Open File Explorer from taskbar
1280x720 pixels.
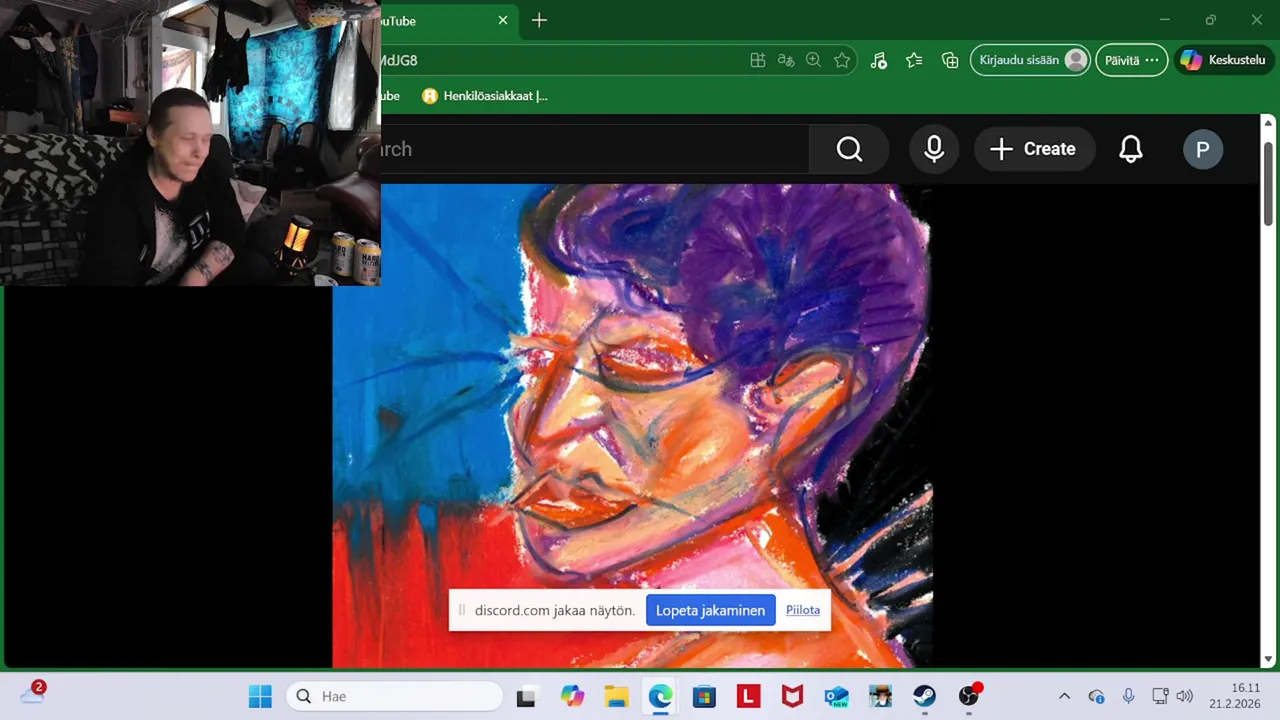[x=616, y=696]
